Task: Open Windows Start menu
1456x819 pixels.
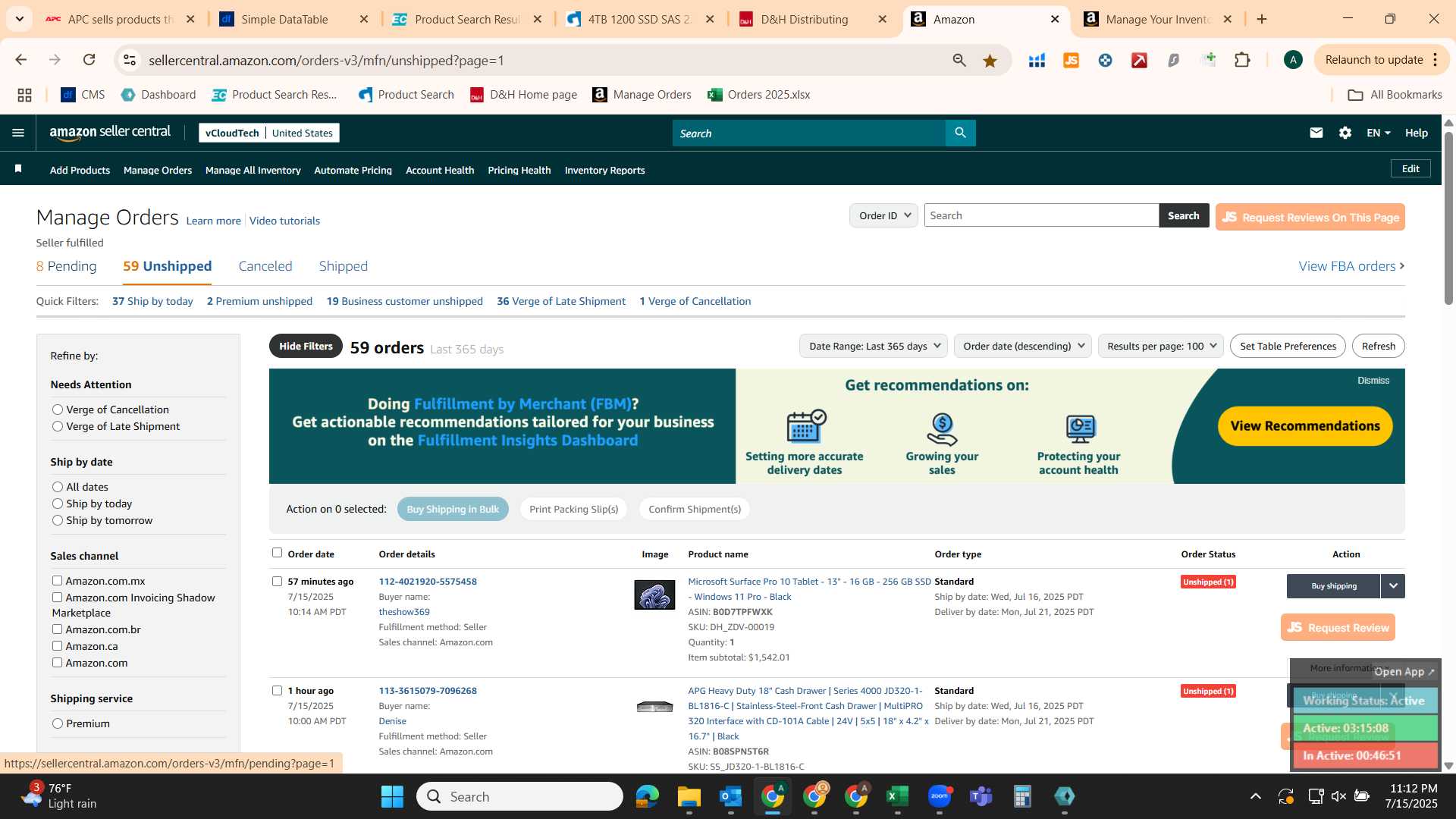Action: [x=392, y=796]
